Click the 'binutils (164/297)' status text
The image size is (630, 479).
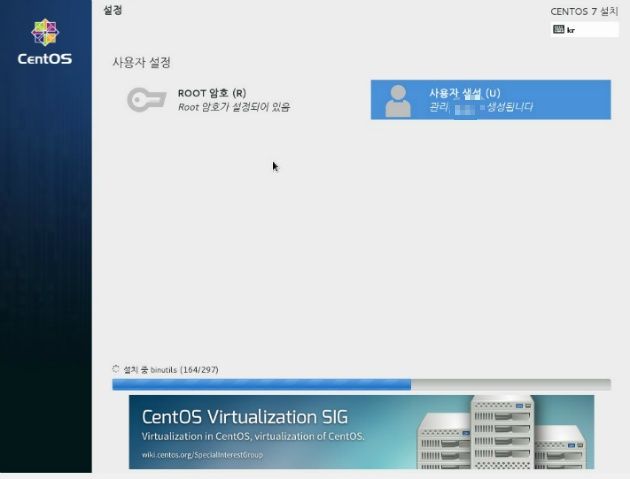(184, 370)
